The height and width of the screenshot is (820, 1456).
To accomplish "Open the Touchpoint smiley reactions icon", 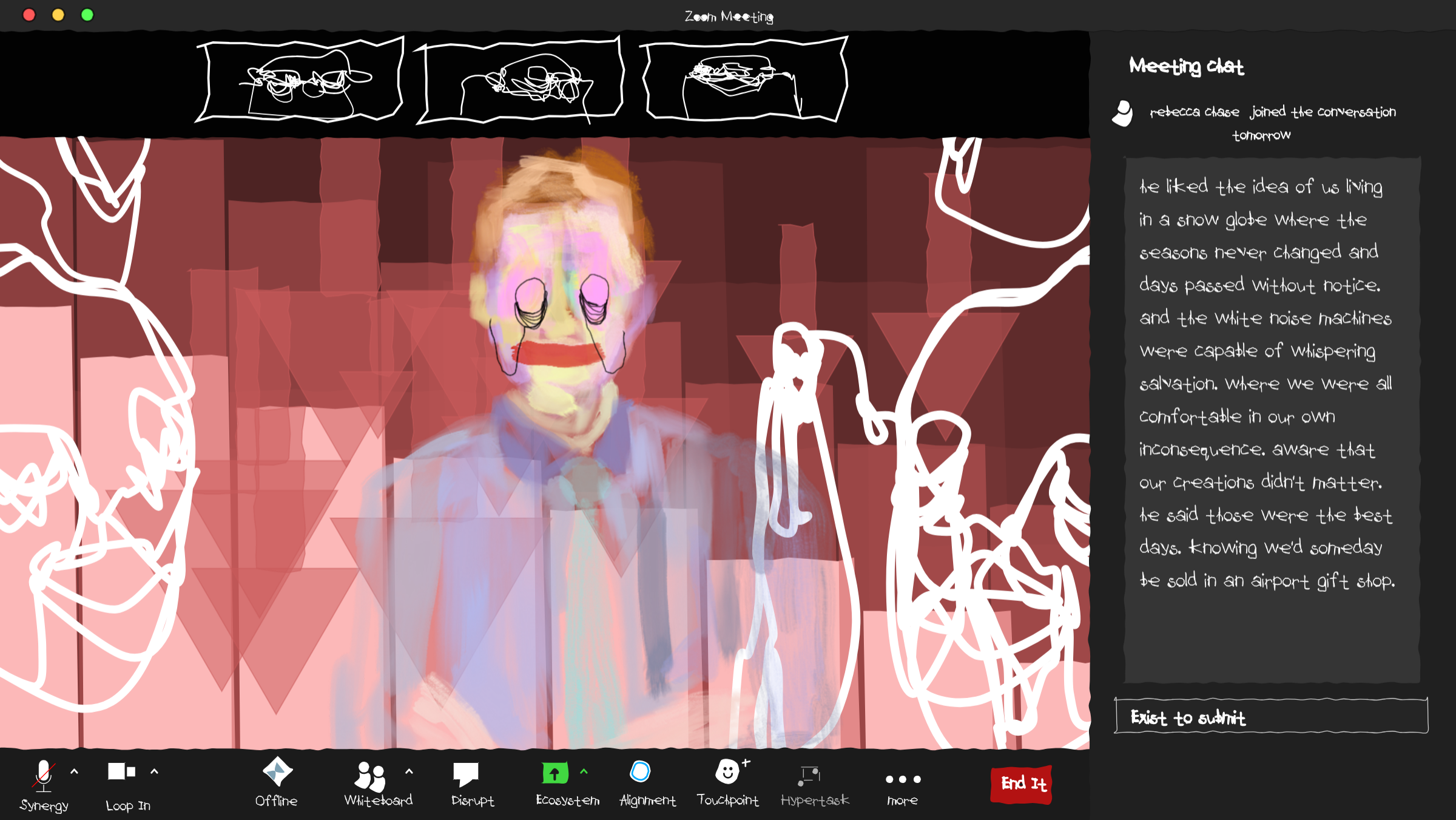I will click(x=727, y=772).
